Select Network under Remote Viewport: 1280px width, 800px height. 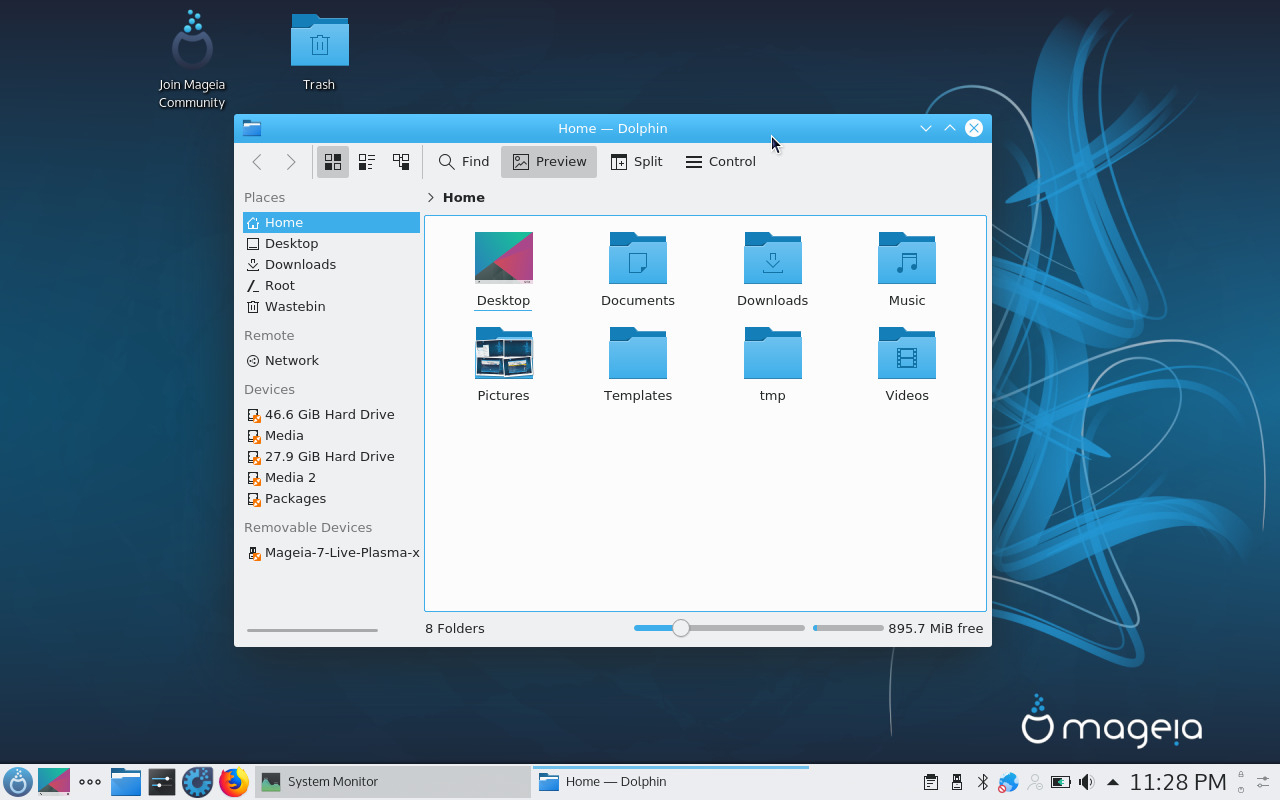331,361
